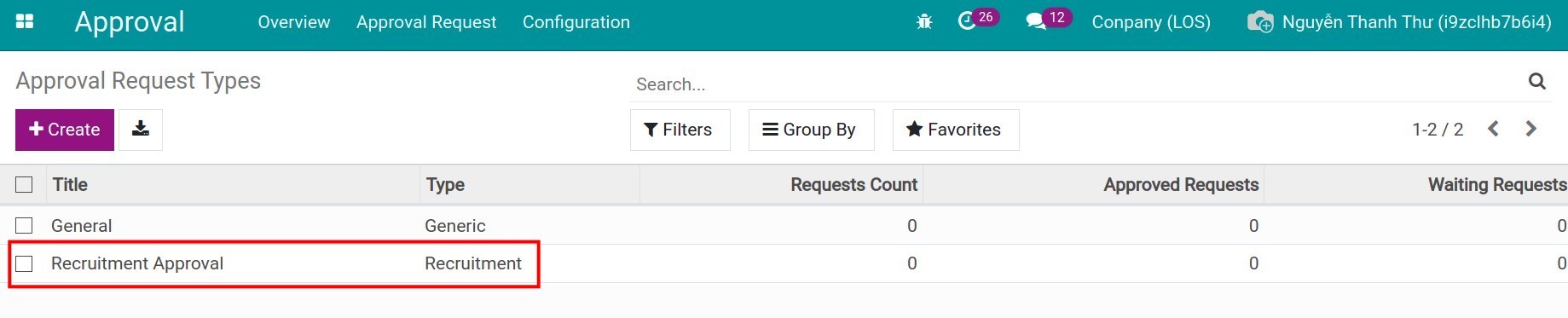Check the General row checkbox
This screenshot has height=318, width=1568.
[x=24, y=225]
